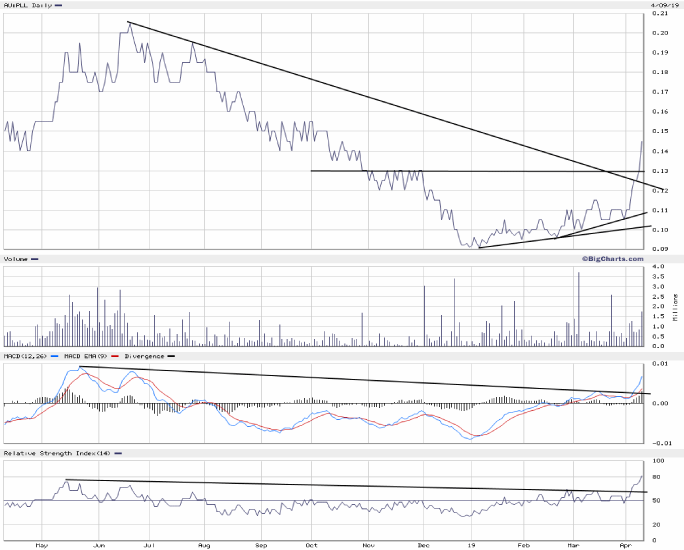Screen dimensions: 684x550
Task: Select the Feb marker on time axis
Action: click(x=523, y=545)
